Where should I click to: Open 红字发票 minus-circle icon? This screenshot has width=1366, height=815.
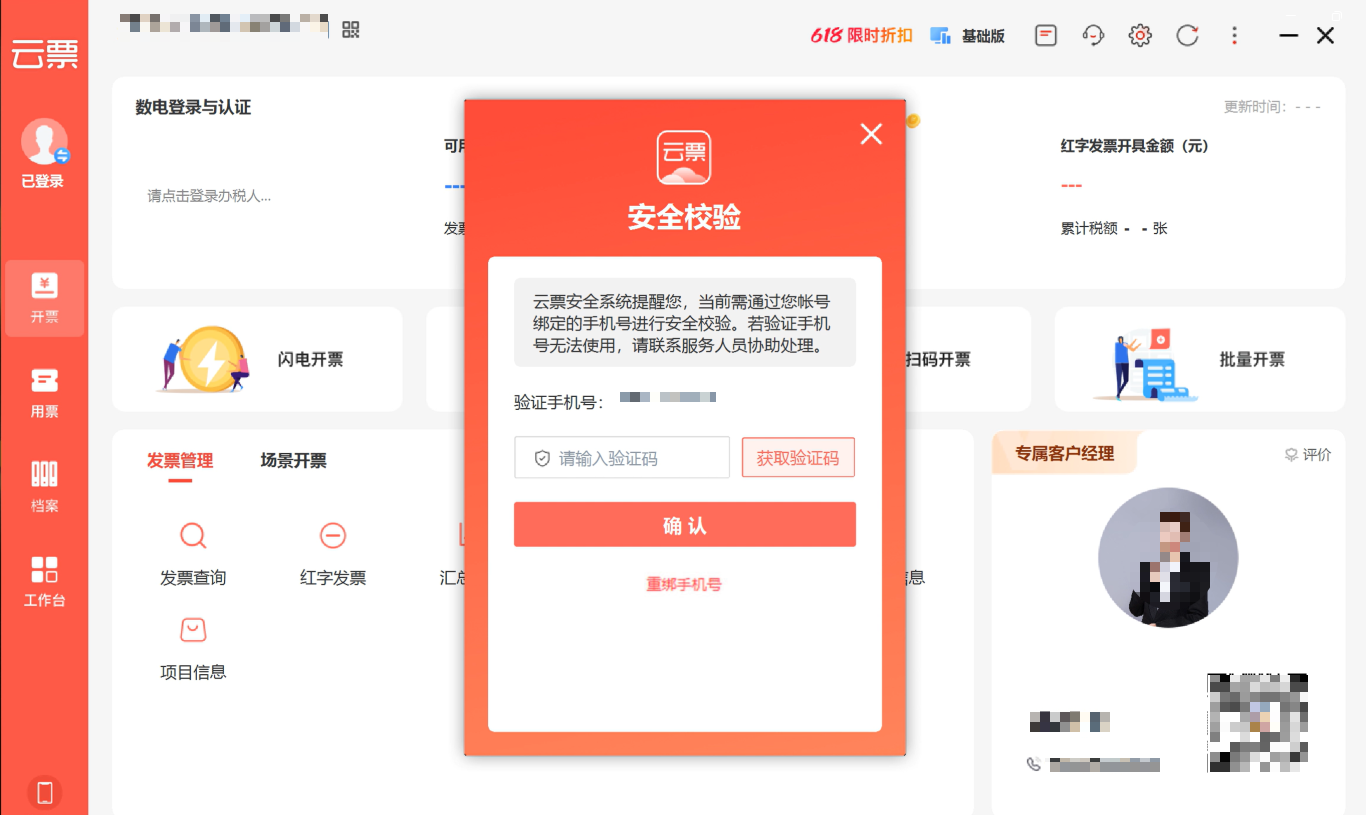coord(333,536)
